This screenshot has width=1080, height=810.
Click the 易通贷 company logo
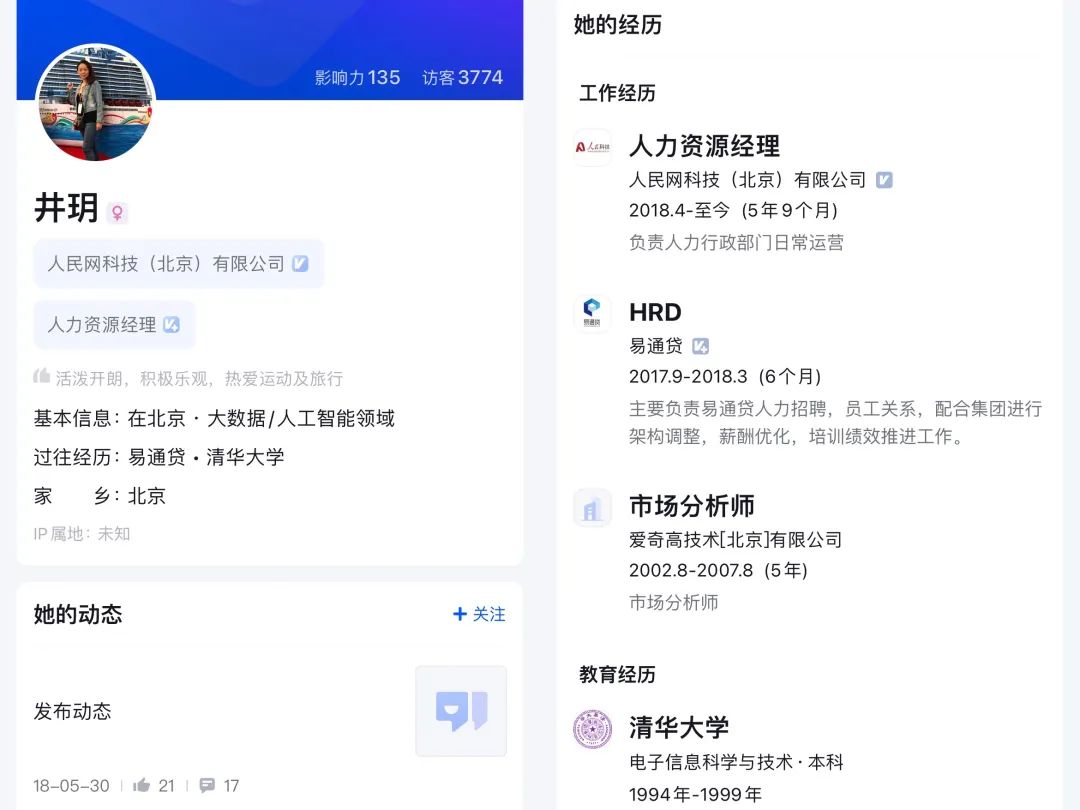point(592,313)
